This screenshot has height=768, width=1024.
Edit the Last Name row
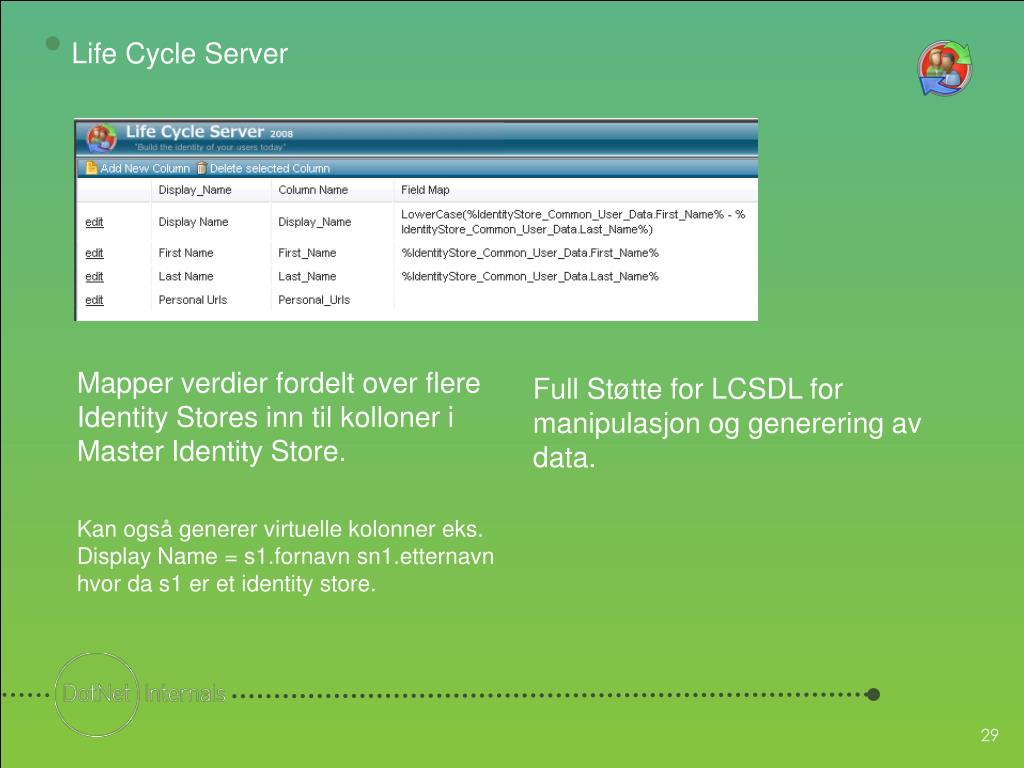point(94,276)
